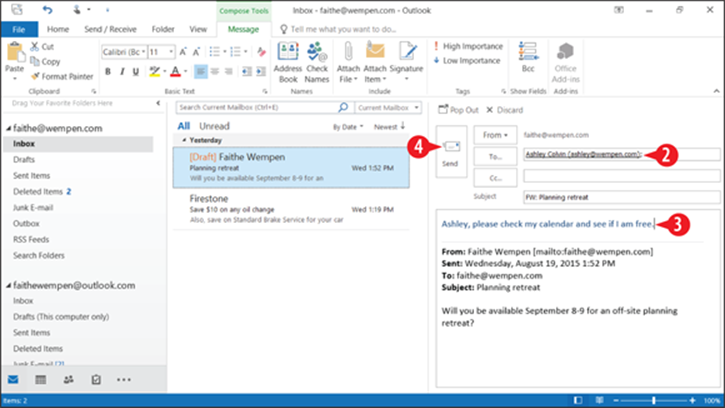Open By Date sort dropdown
The image size is (725, 408).
point(348,127)
